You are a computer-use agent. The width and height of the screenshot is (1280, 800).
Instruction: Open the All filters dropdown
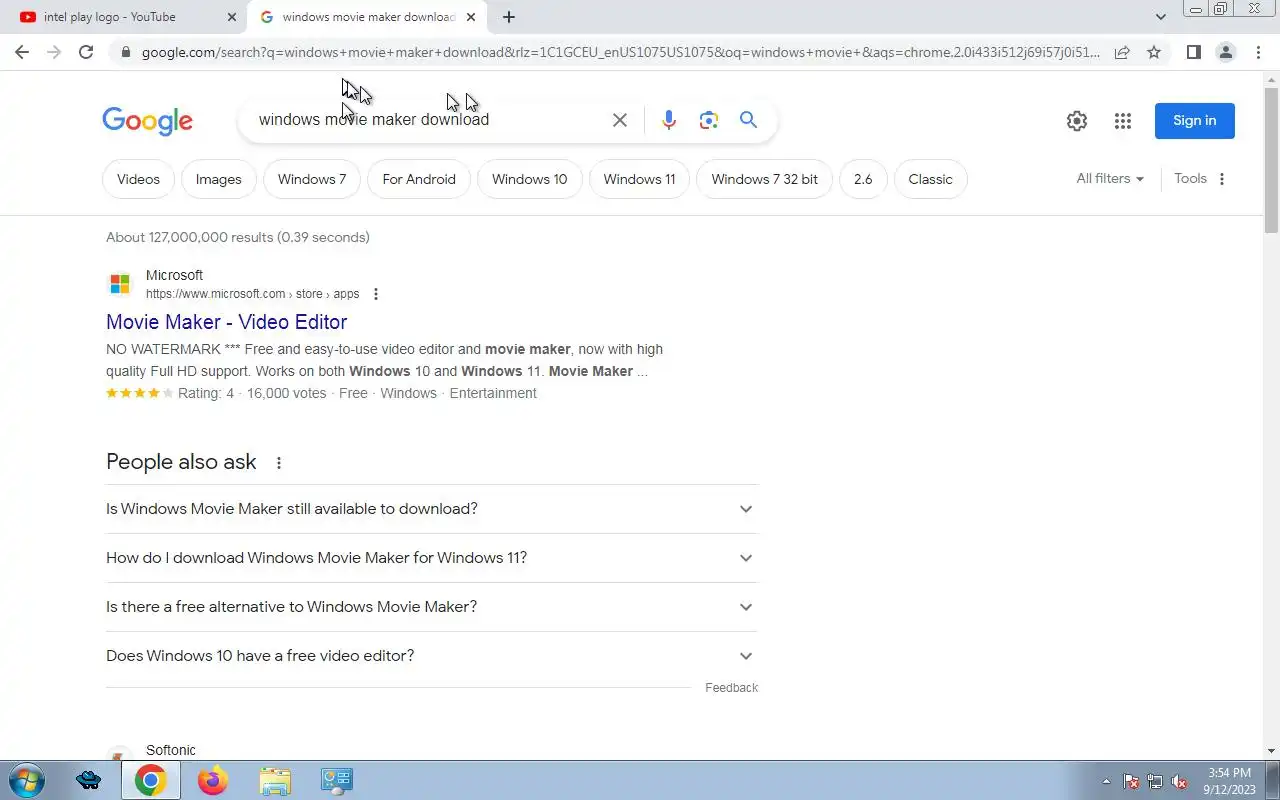pos(1110,179)
